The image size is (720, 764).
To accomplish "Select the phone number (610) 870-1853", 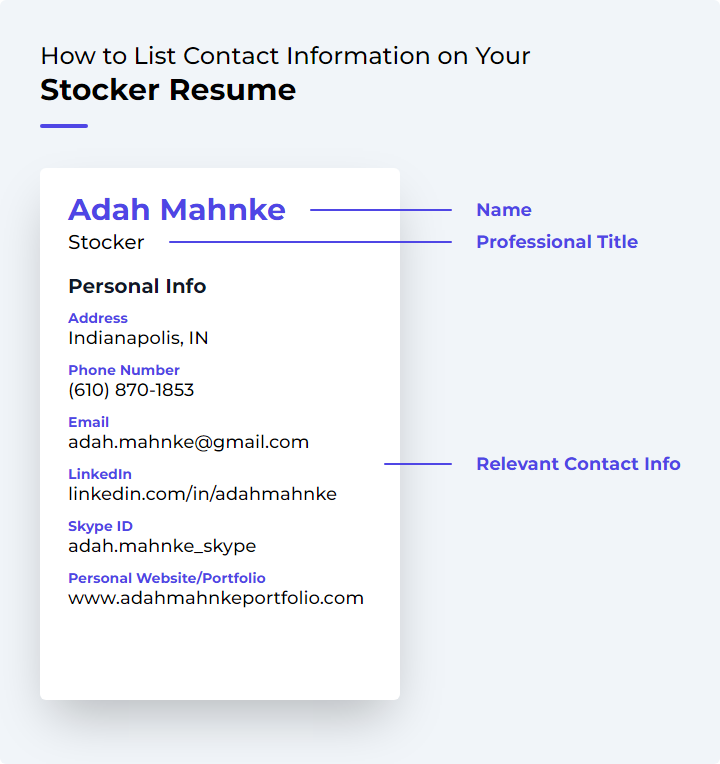I will pyautogui.click(x=131, y=390).
